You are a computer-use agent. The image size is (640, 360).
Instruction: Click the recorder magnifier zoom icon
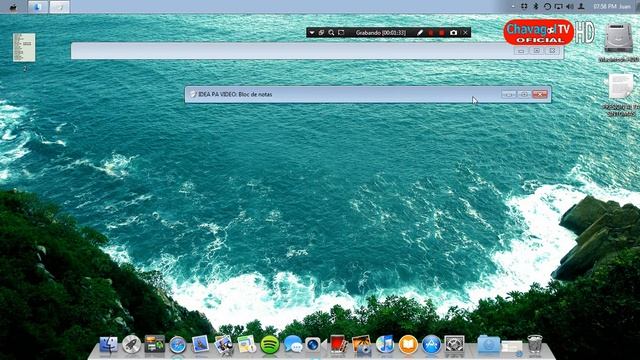point(331,33)
